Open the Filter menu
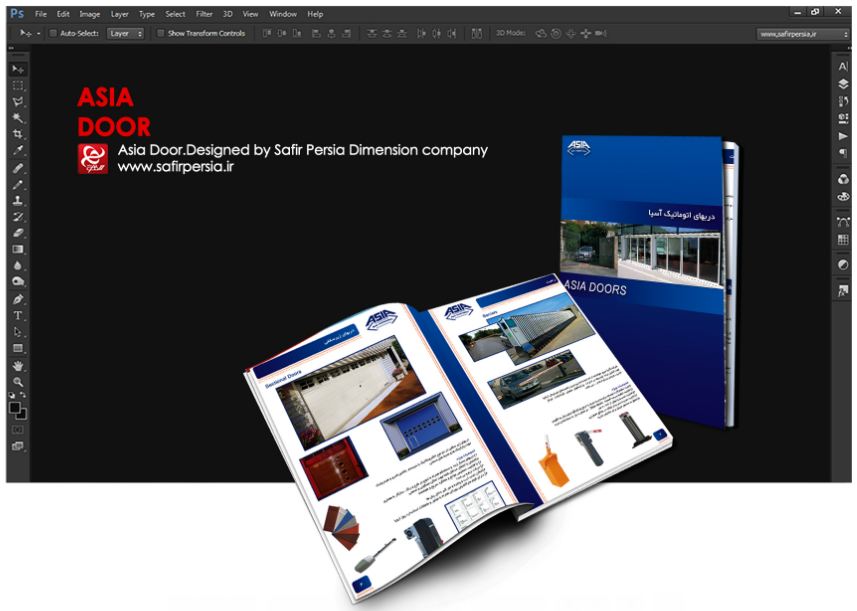857x611 pixels. coord(204,14)
